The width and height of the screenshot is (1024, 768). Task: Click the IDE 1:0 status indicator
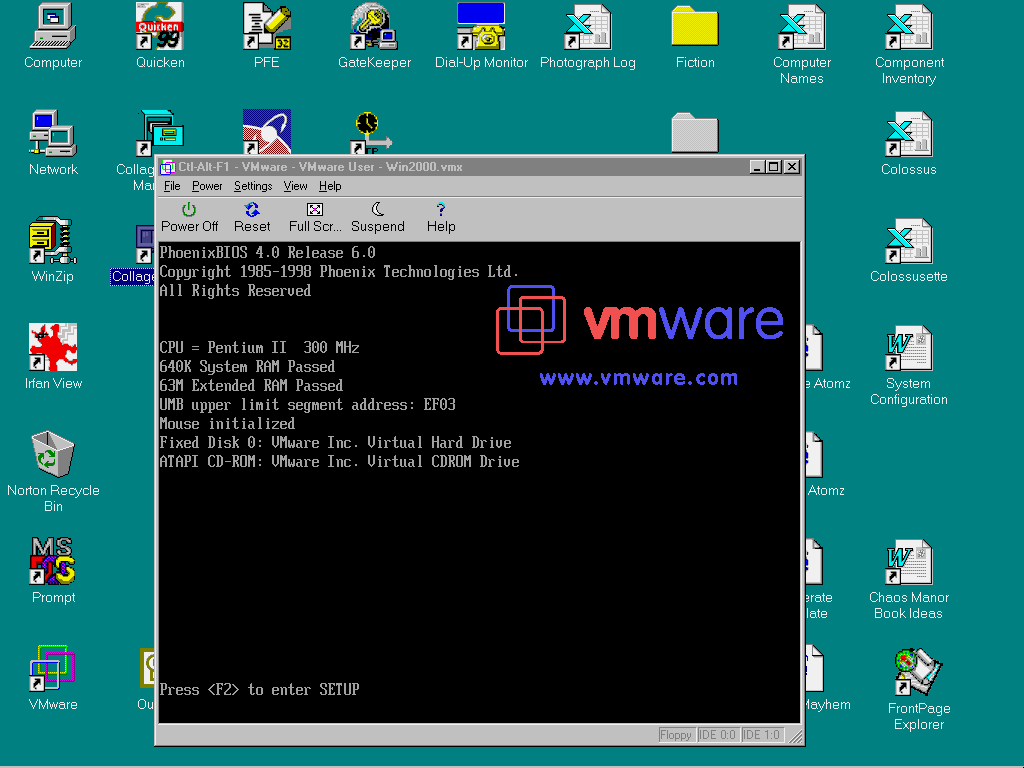(761, 735)
